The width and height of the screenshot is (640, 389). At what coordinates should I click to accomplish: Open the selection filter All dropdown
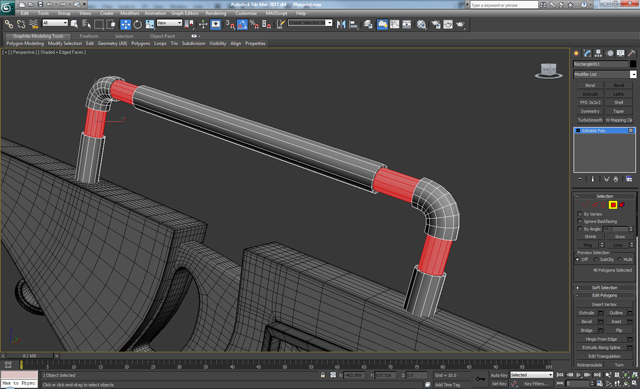(55, 23)
